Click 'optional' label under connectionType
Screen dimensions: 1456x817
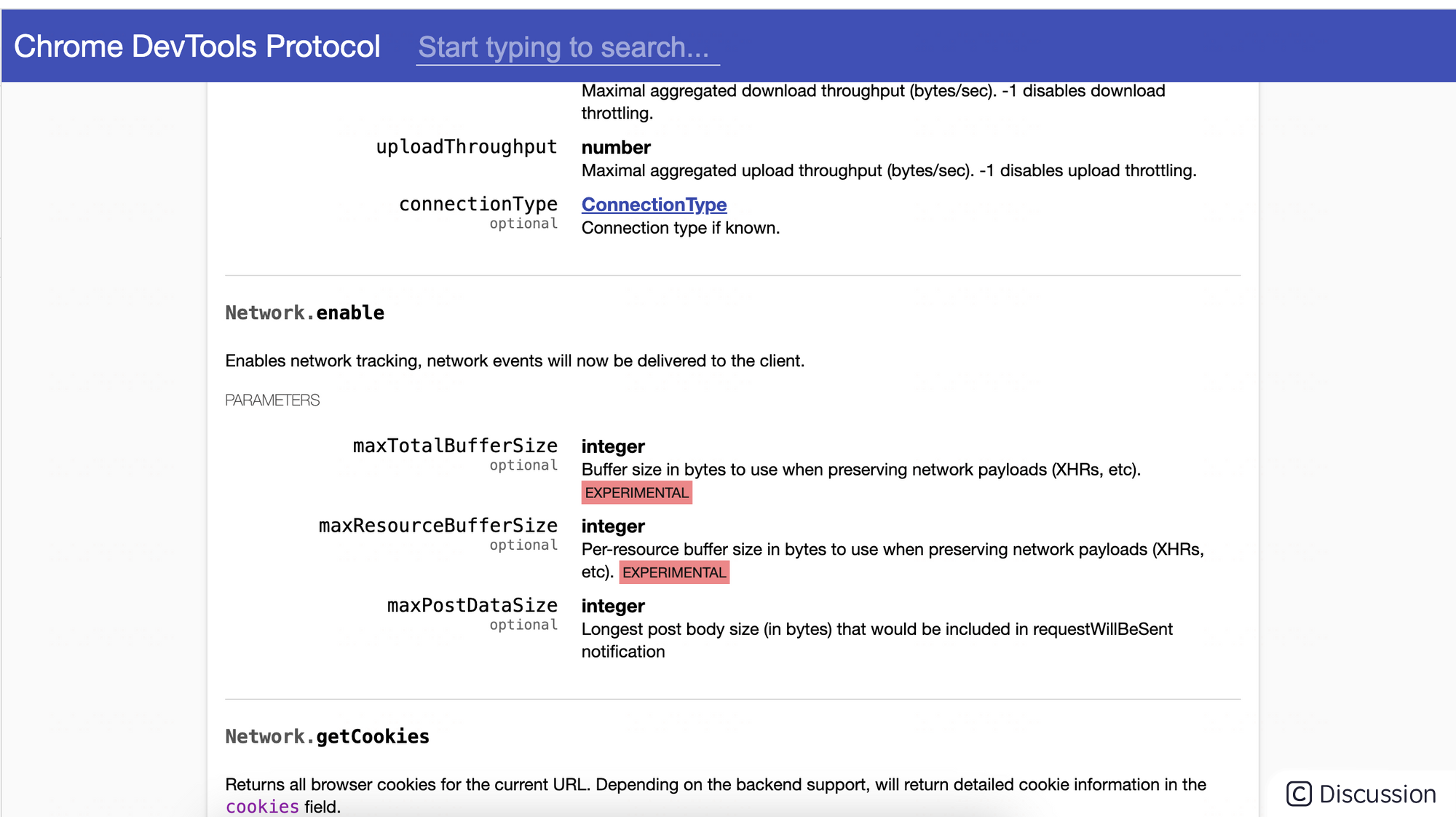(523, 224)
